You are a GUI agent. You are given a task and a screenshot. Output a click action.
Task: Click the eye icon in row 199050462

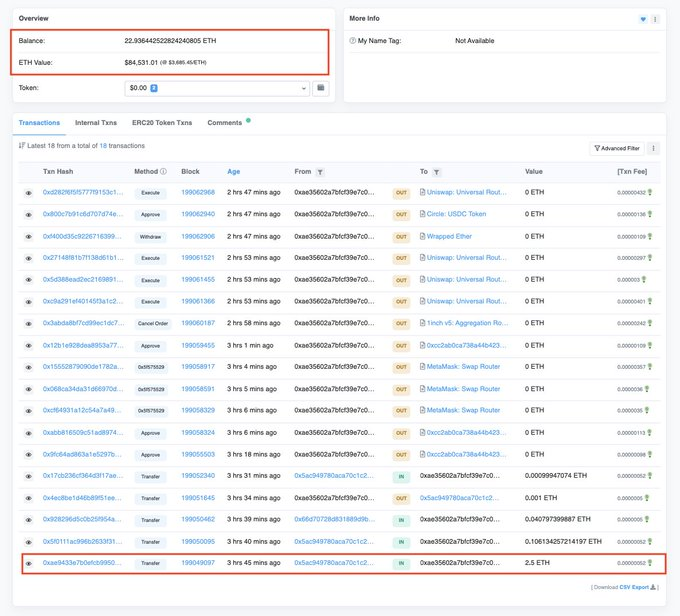[29, 520]
